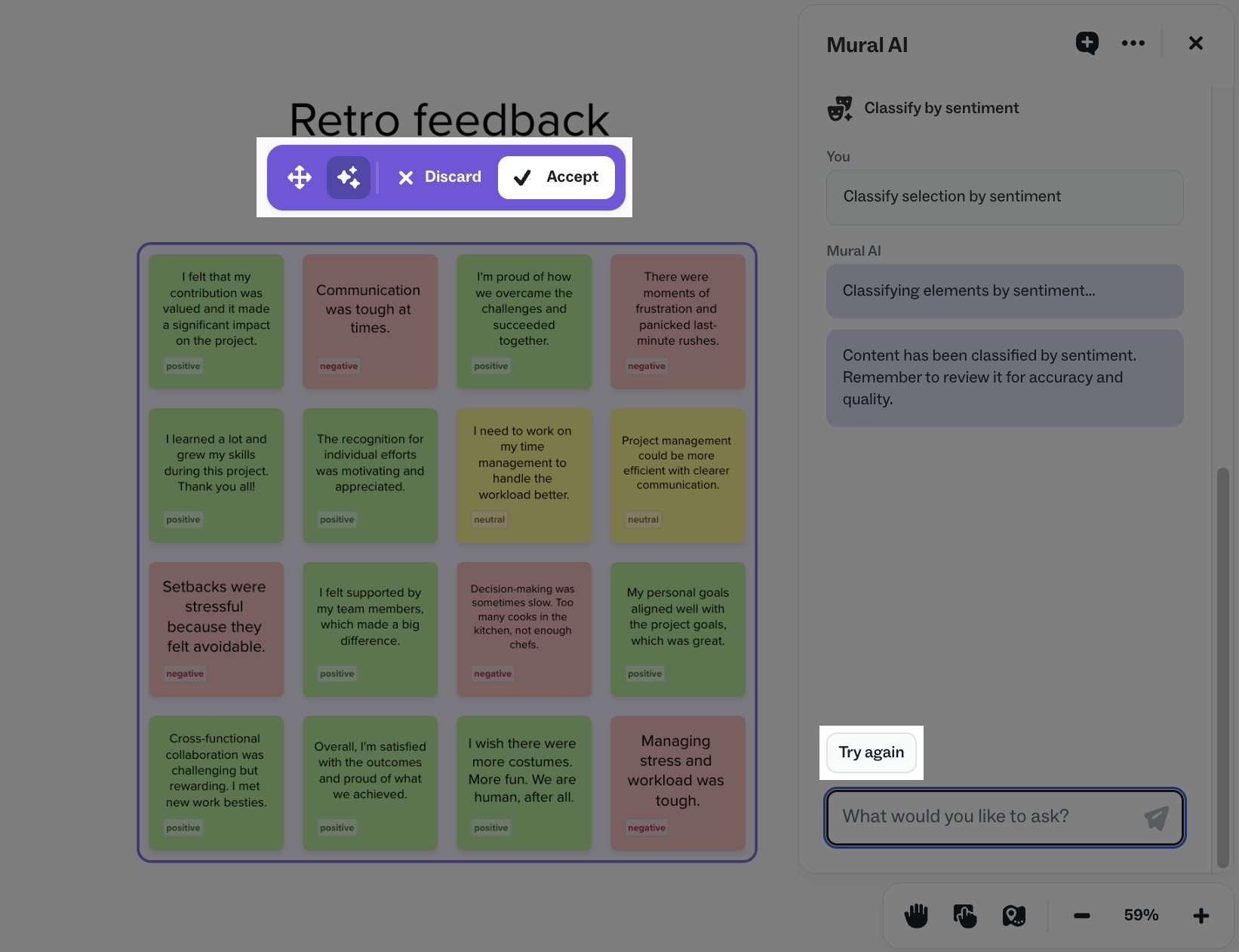
Task: Select 'The recognition for individual efforts' note
Action: click(370, 475)
